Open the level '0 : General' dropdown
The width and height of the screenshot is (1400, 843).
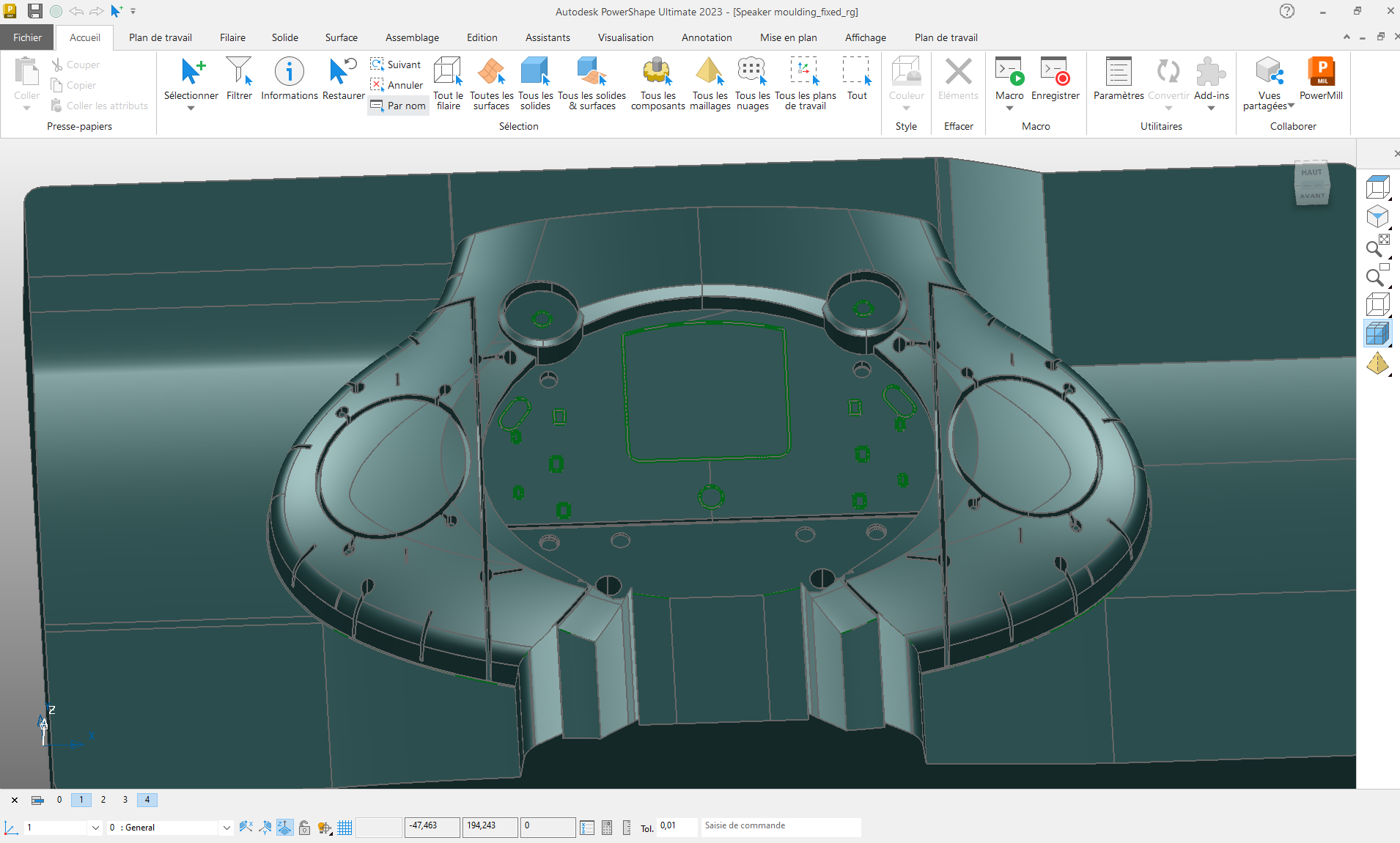[x=226, y=828]
